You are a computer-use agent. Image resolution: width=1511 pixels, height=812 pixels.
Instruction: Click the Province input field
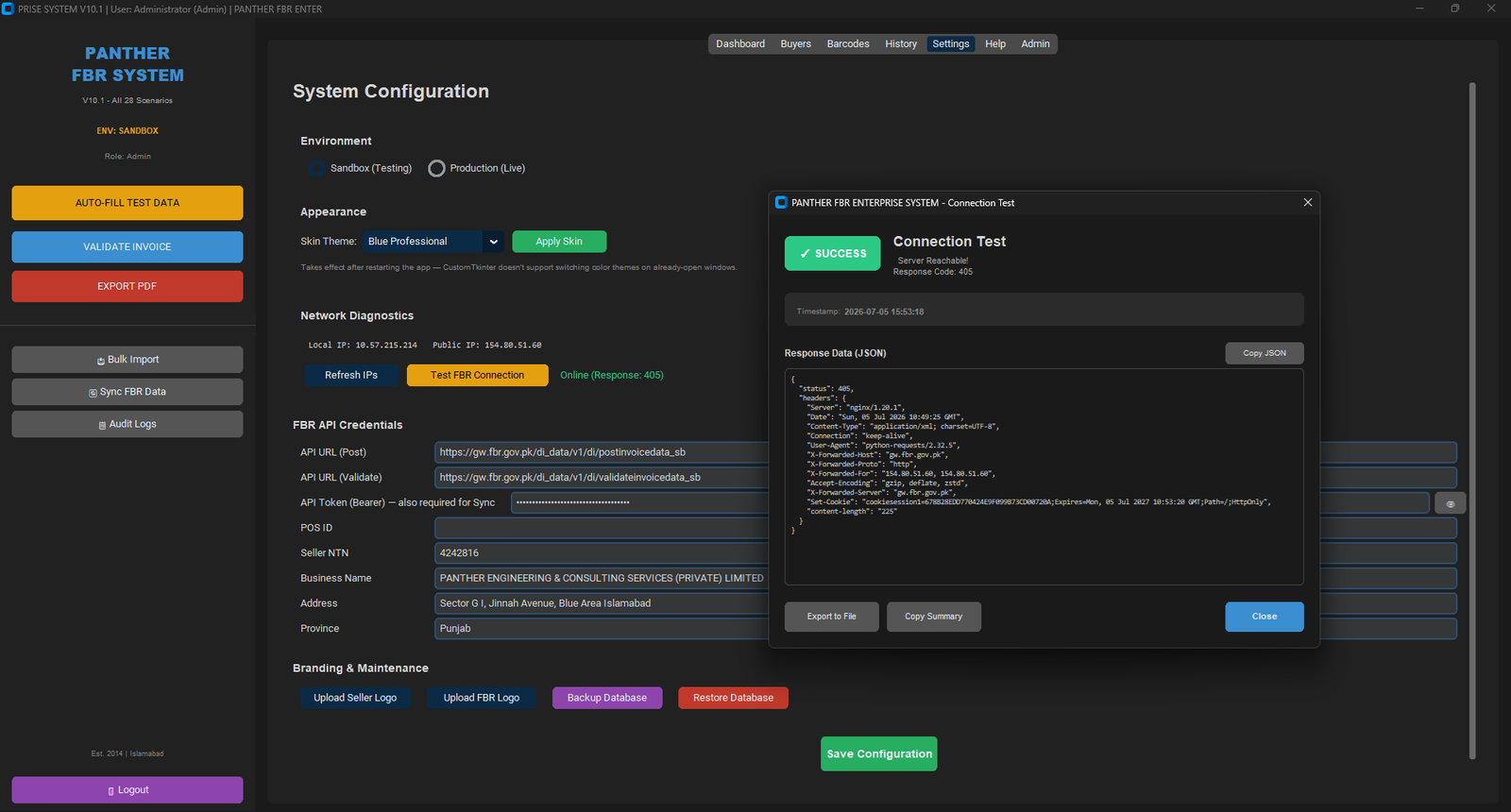point(945,629)
